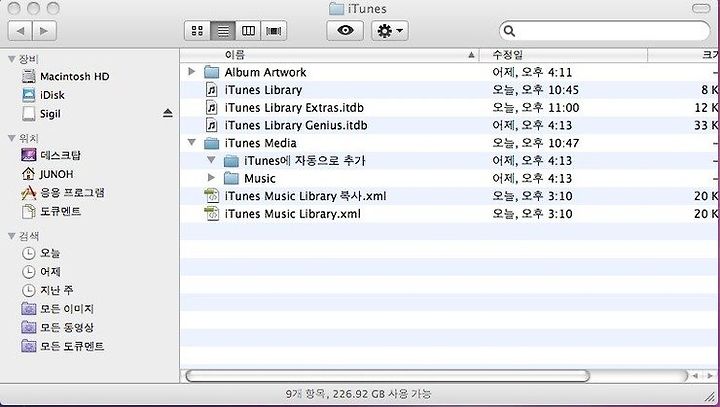
Task: Switch to column view
Action: [248, 31]
